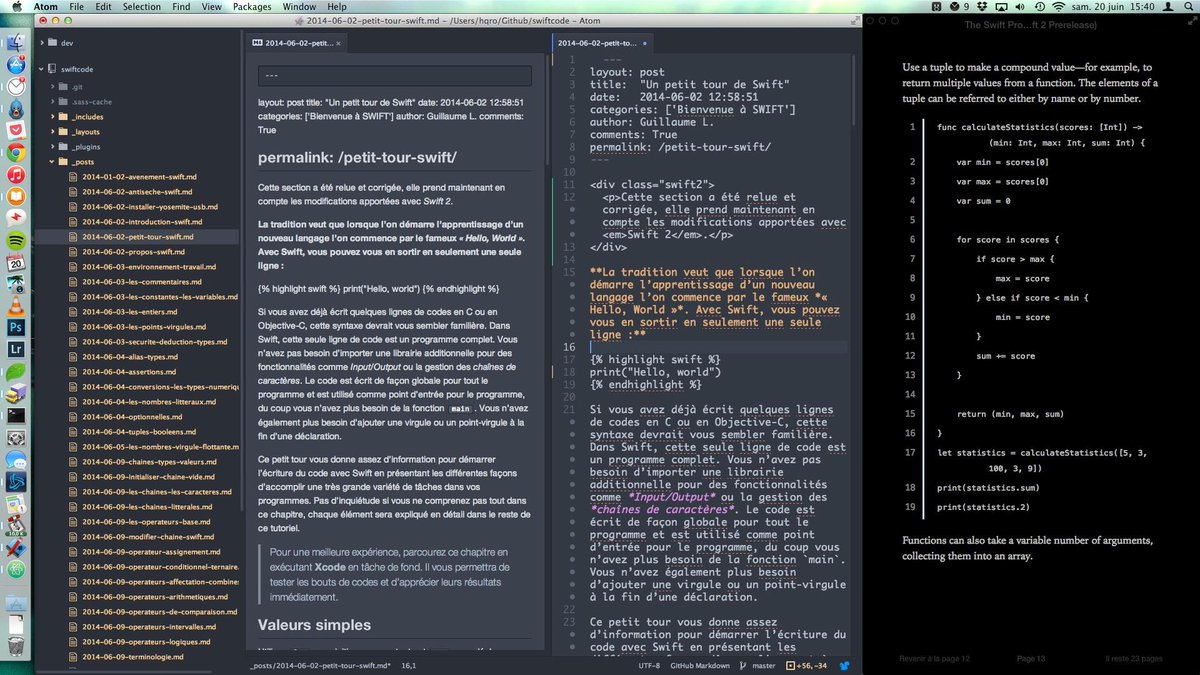Viewport: 1200px width, 675px height.
Task: Click 'Revenir à la page 12' link
Action: click(x=933, y=658)
